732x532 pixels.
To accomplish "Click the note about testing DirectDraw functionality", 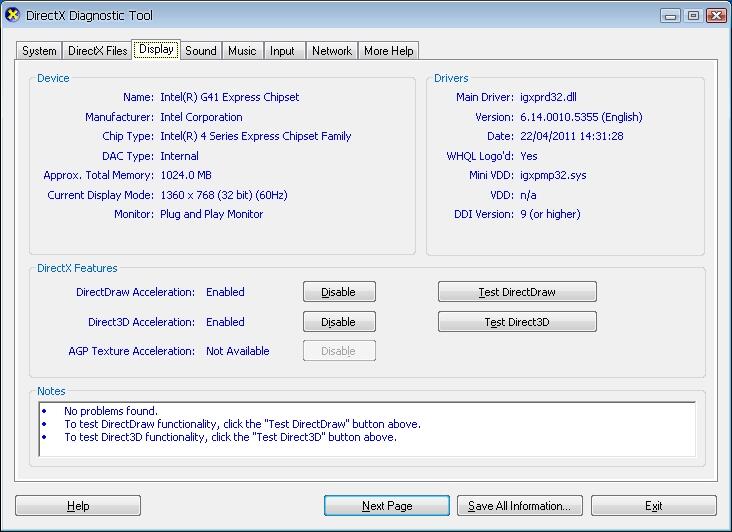I will pyautogui.click(x=242, y=424).
